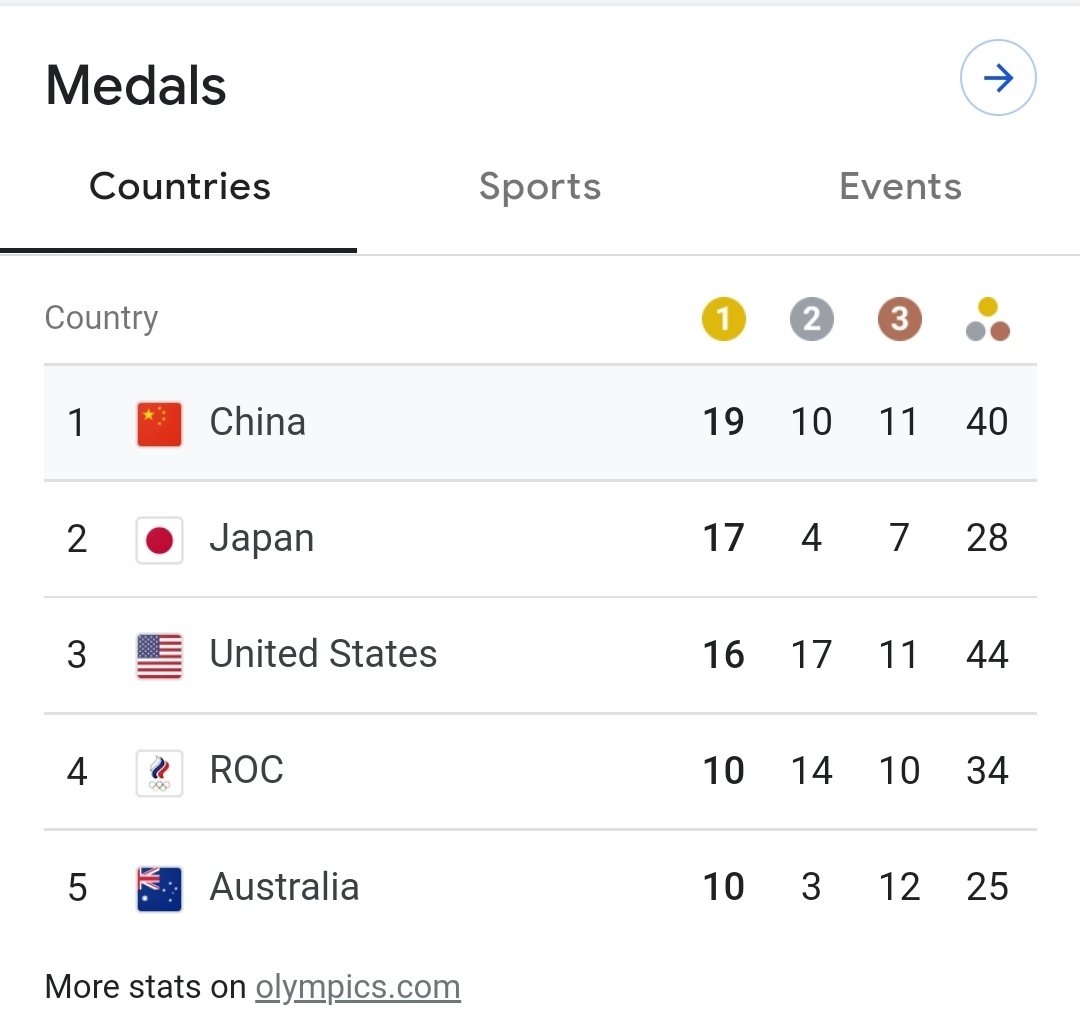
Task: Click the total medals three-dot icon
Action: (988, 320)
